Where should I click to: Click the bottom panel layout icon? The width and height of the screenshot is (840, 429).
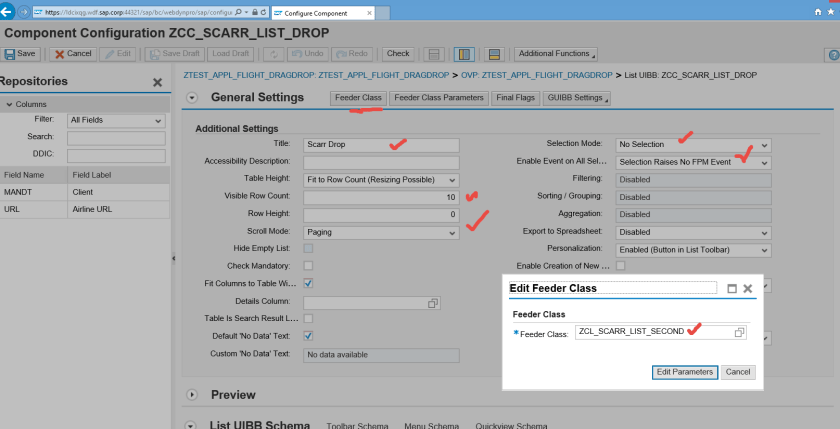click(x=494, y=54)
